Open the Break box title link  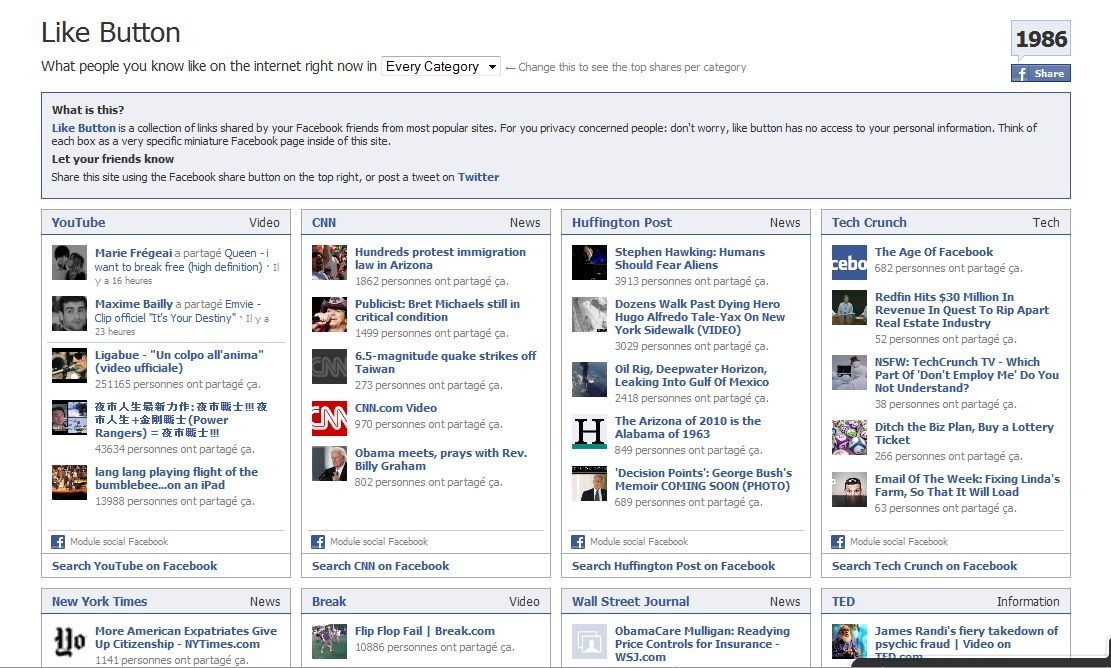(329, 601)
